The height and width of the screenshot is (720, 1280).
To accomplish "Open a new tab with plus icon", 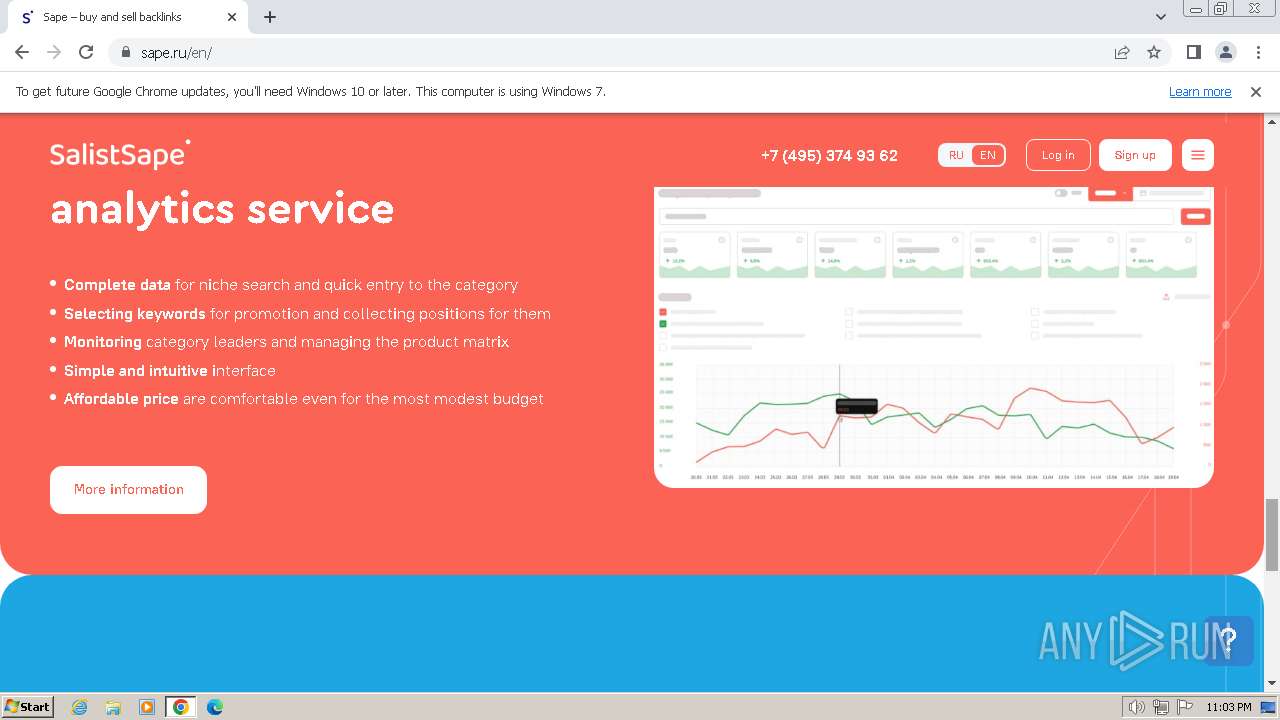I will click(x=270, y=17).
